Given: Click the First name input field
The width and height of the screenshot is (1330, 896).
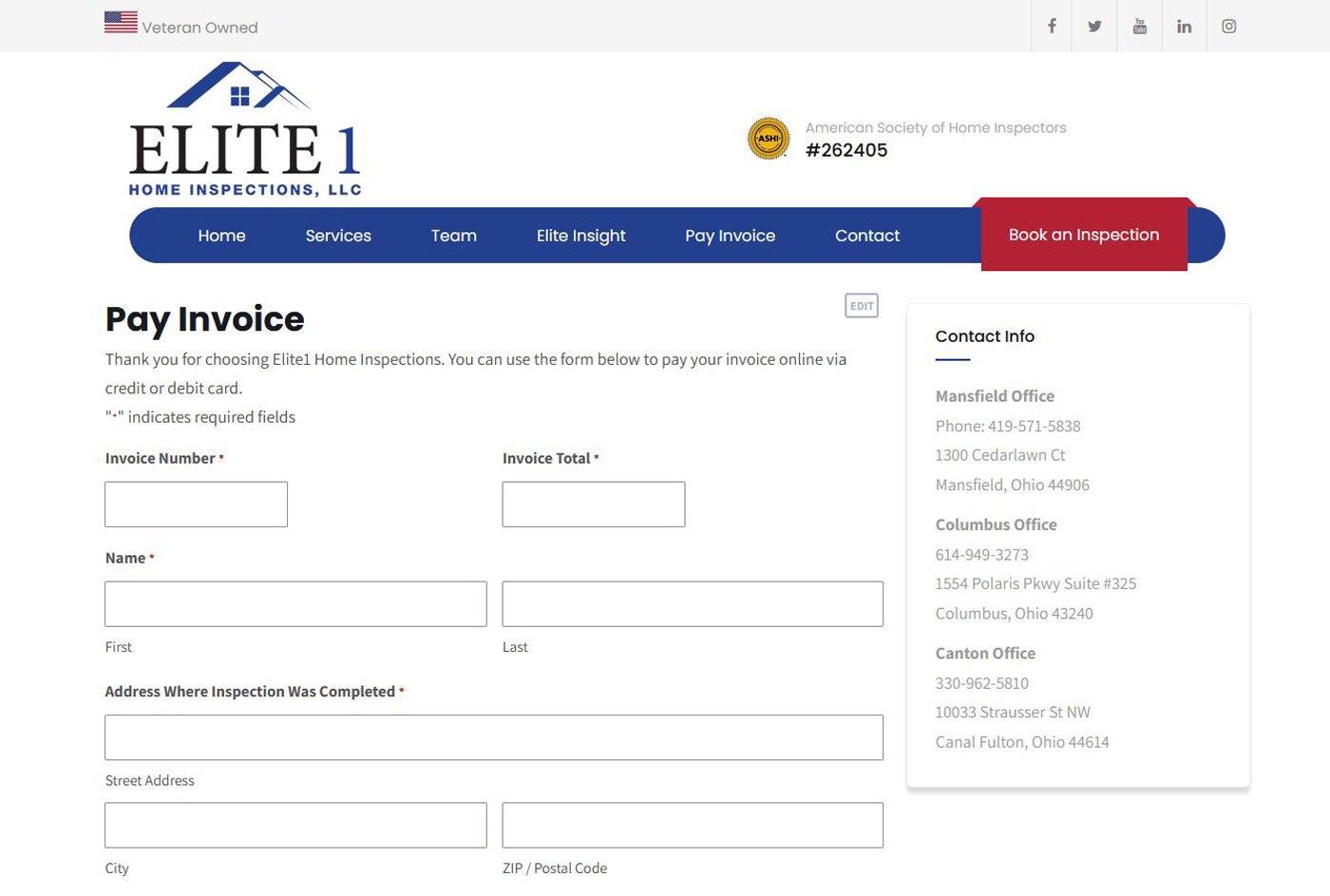Looking at the screenshot, I should [295, 603].
